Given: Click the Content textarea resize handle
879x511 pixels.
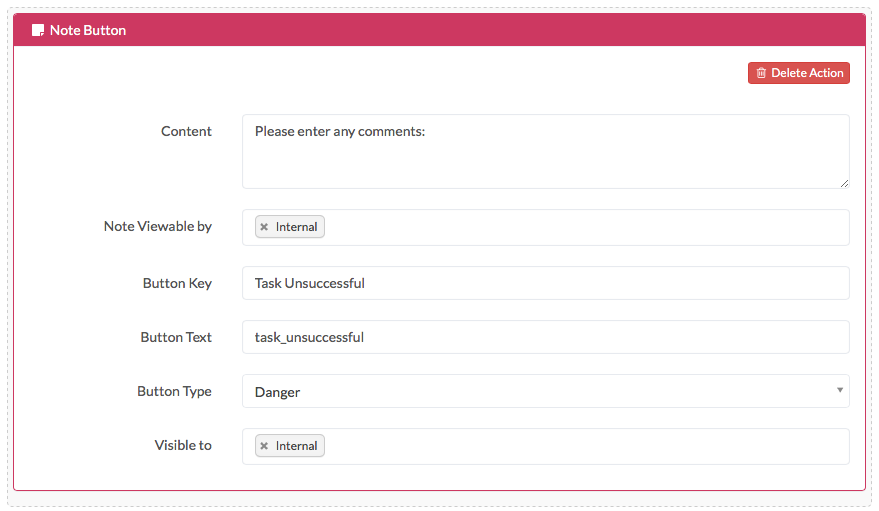Looking at the screenshot, I should [844, 183].
